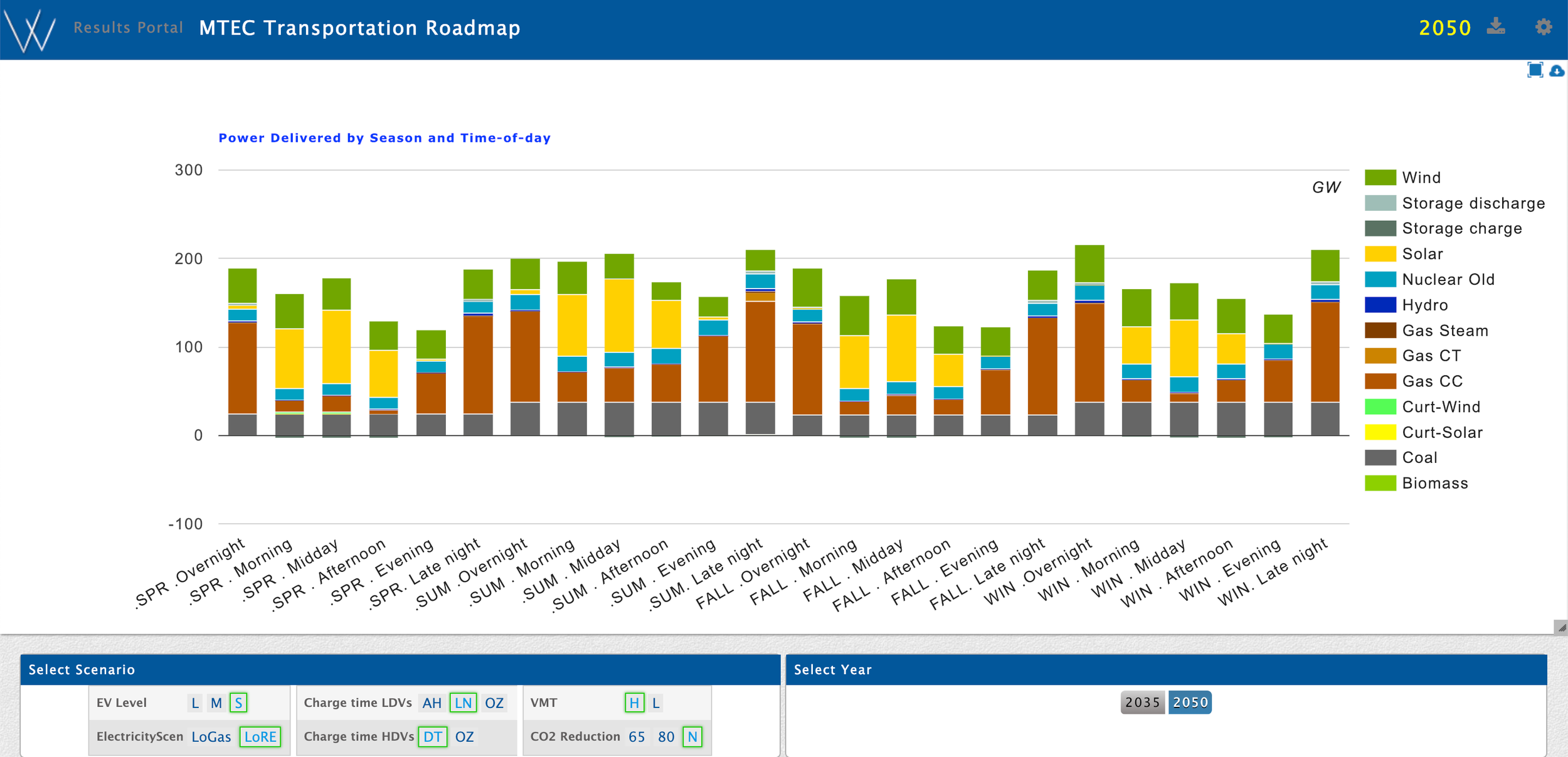Screen dimensions: 1568x757
Task: Click the yellow 2050 header label
Action: click(1444, 28)
